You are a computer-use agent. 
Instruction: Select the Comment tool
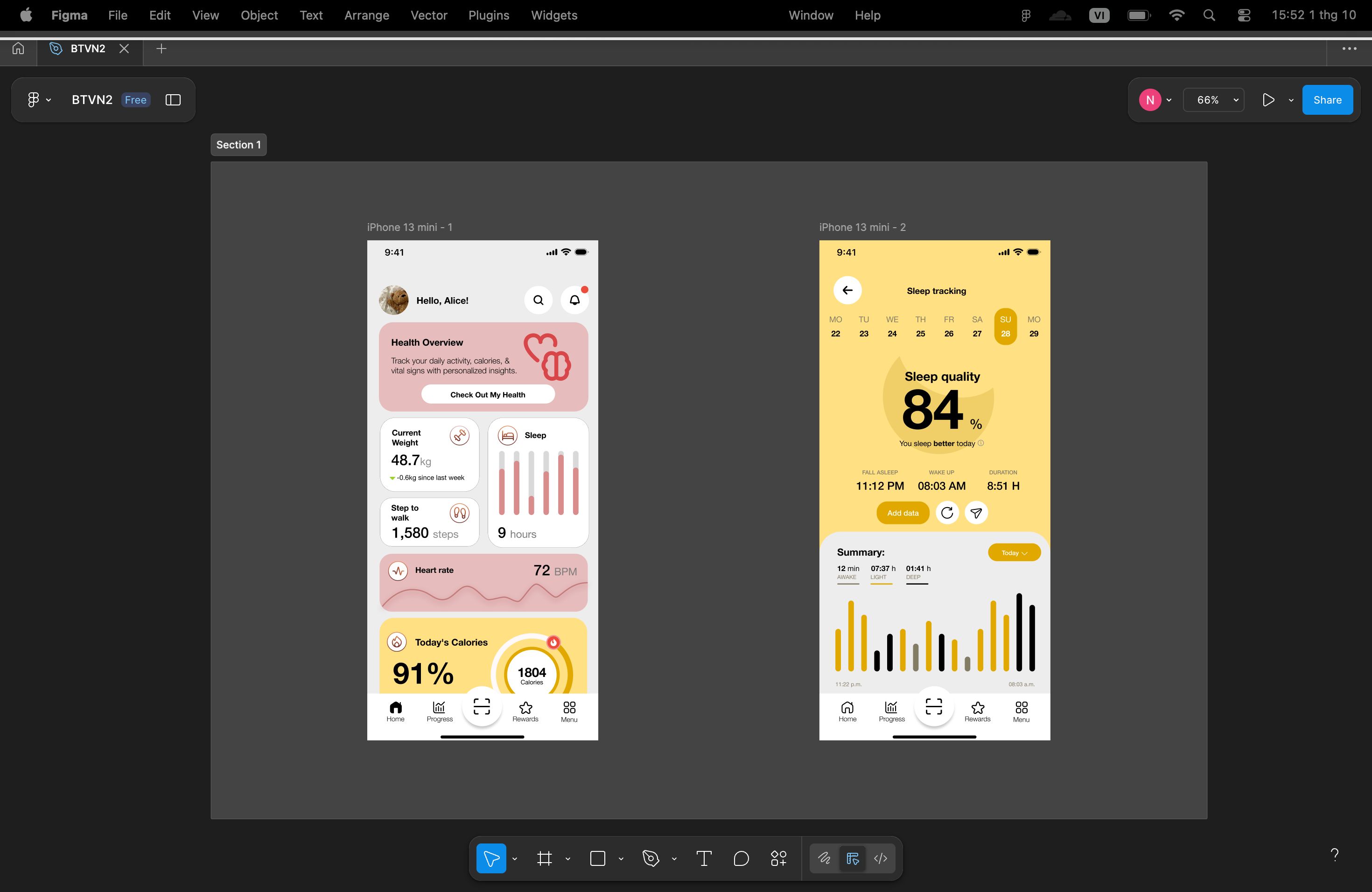point(742,858)
